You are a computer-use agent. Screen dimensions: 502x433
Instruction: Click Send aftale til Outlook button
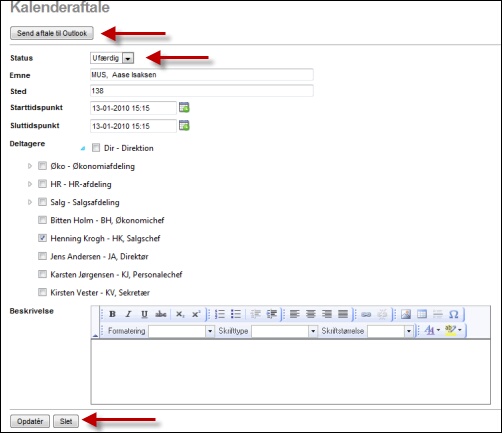[52, 33]
